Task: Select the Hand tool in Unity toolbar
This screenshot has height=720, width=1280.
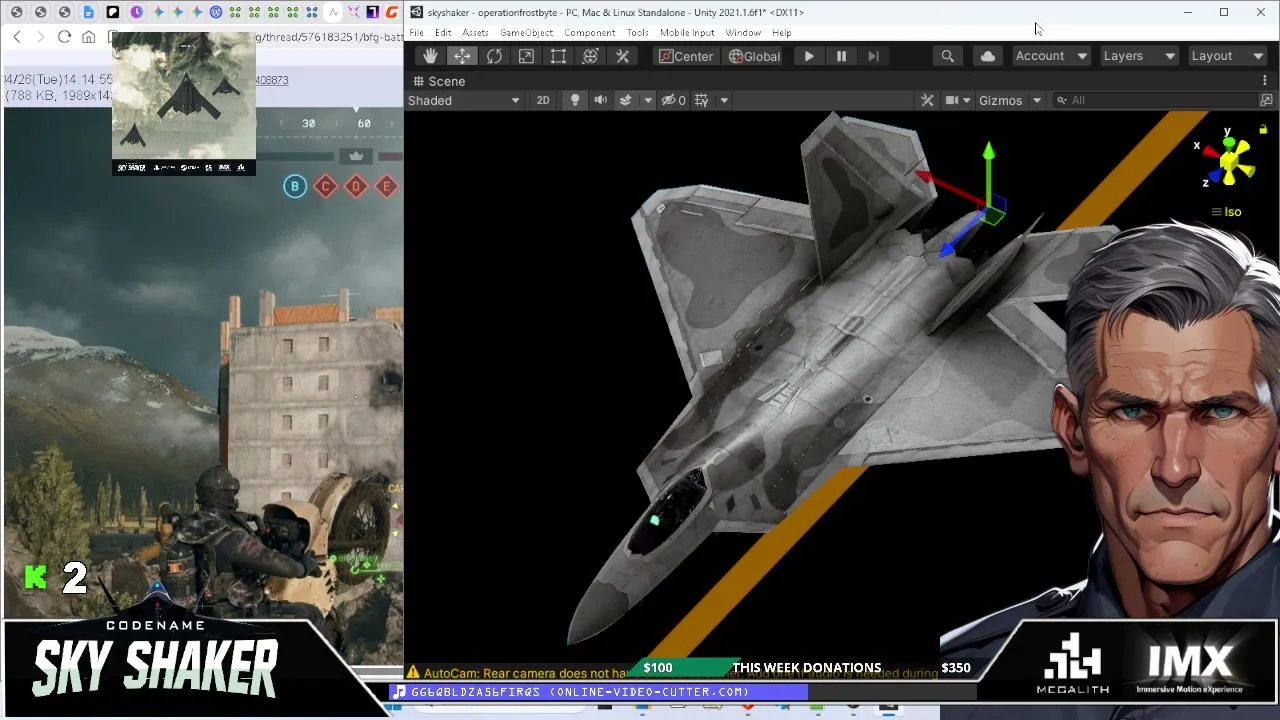Action: pyautogui.click(x=430, y=56)
